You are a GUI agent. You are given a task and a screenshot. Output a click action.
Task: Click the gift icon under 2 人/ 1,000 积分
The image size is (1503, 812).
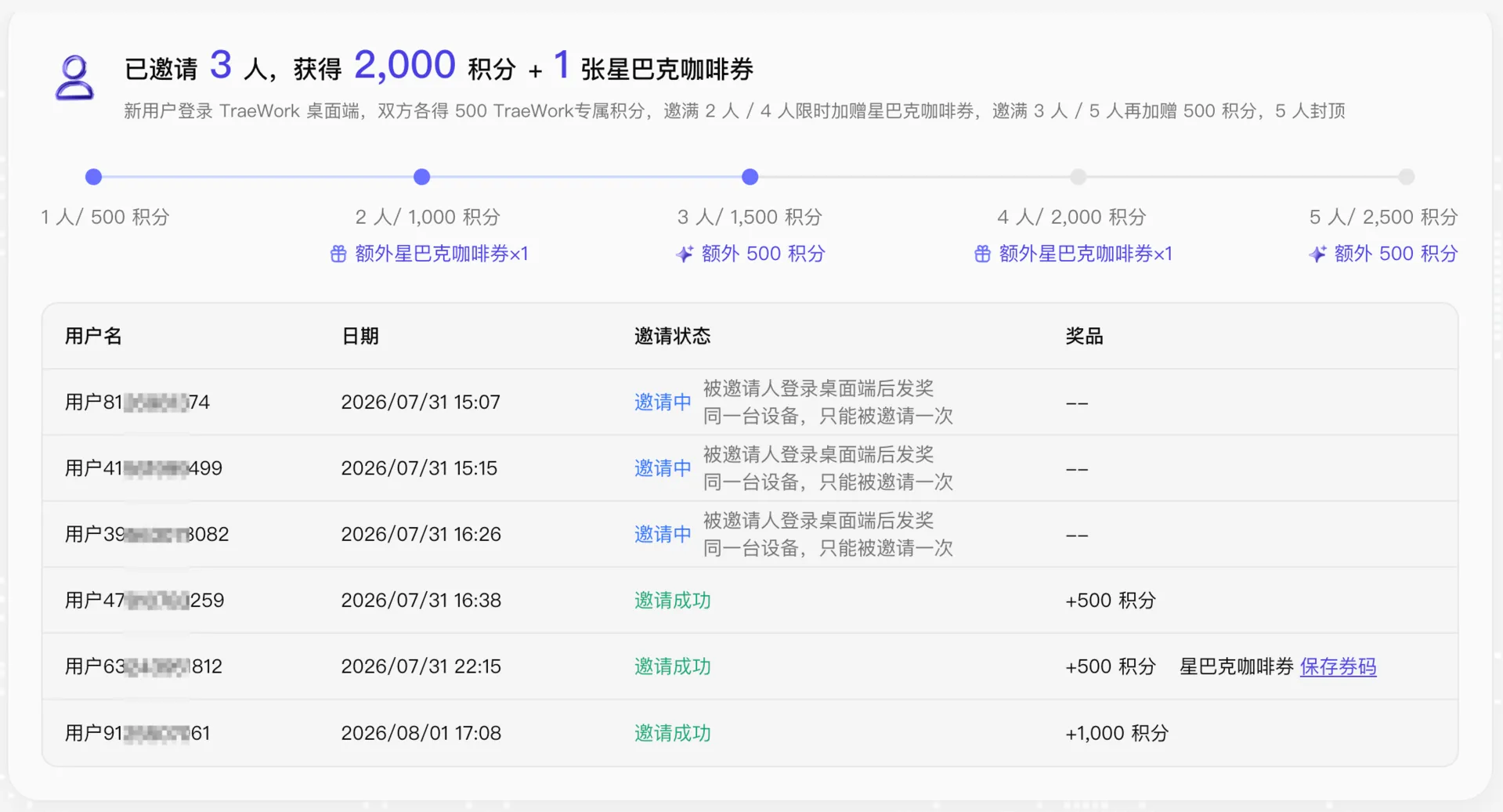[x=338, y=254]
